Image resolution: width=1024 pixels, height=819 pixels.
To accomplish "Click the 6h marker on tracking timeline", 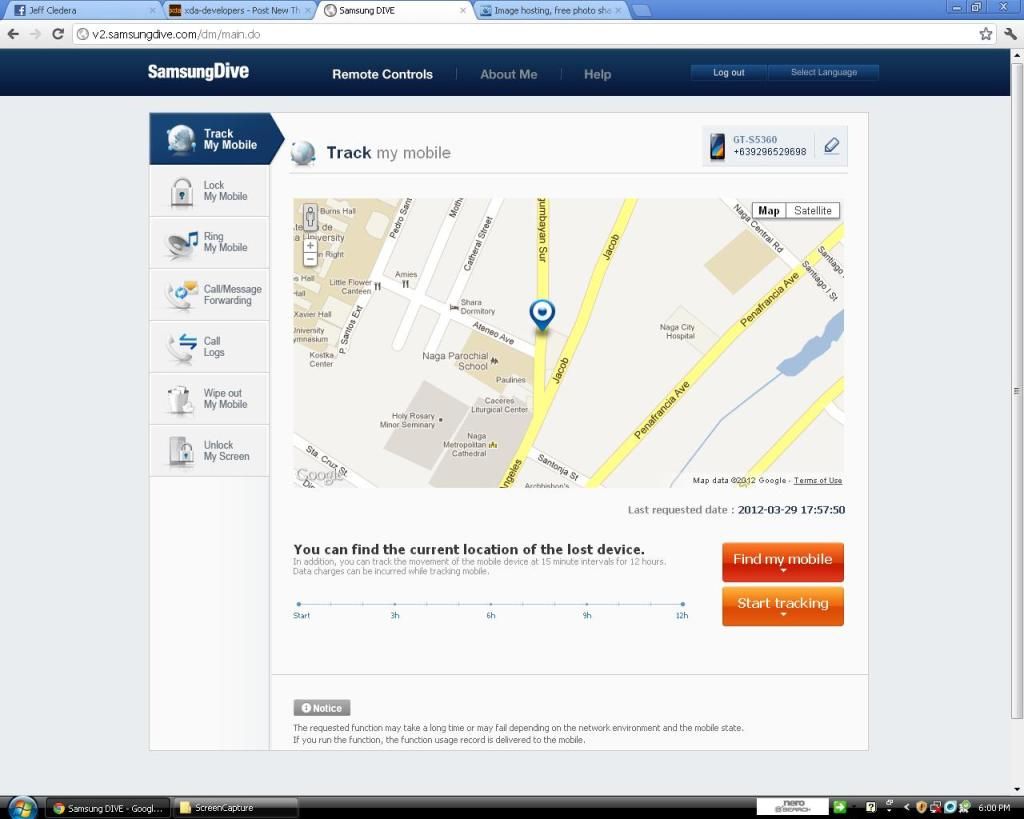I will point(490,604).
